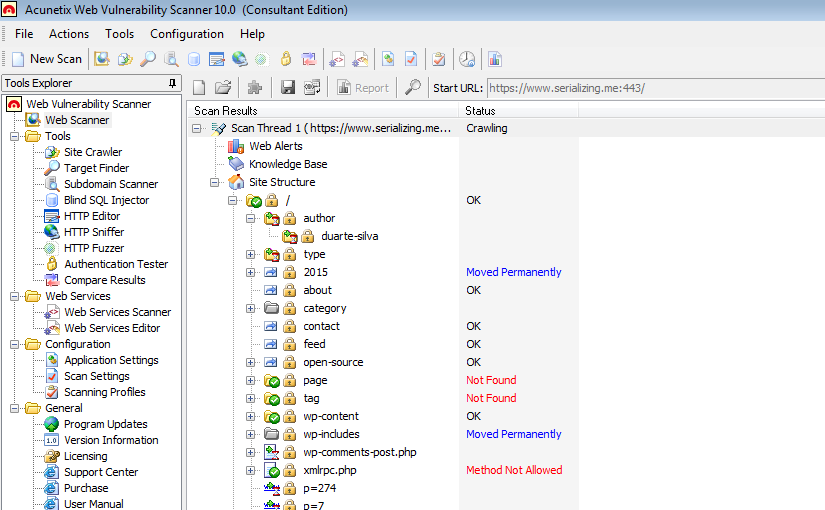Expand the xmlrpc.php node
825x510 pixels.
point(250,471)
